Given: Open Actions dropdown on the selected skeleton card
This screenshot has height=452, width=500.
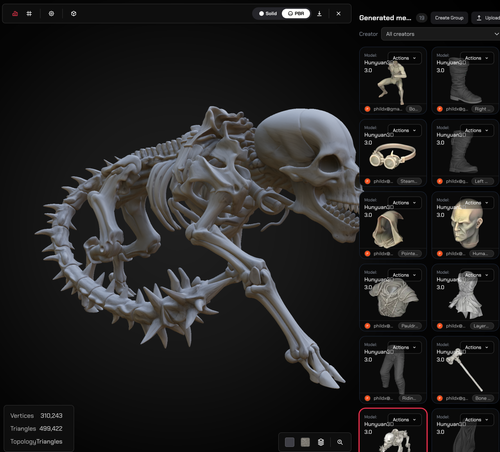Looking at the screenshot, I should pyautogui.click(x=404, y=420).
